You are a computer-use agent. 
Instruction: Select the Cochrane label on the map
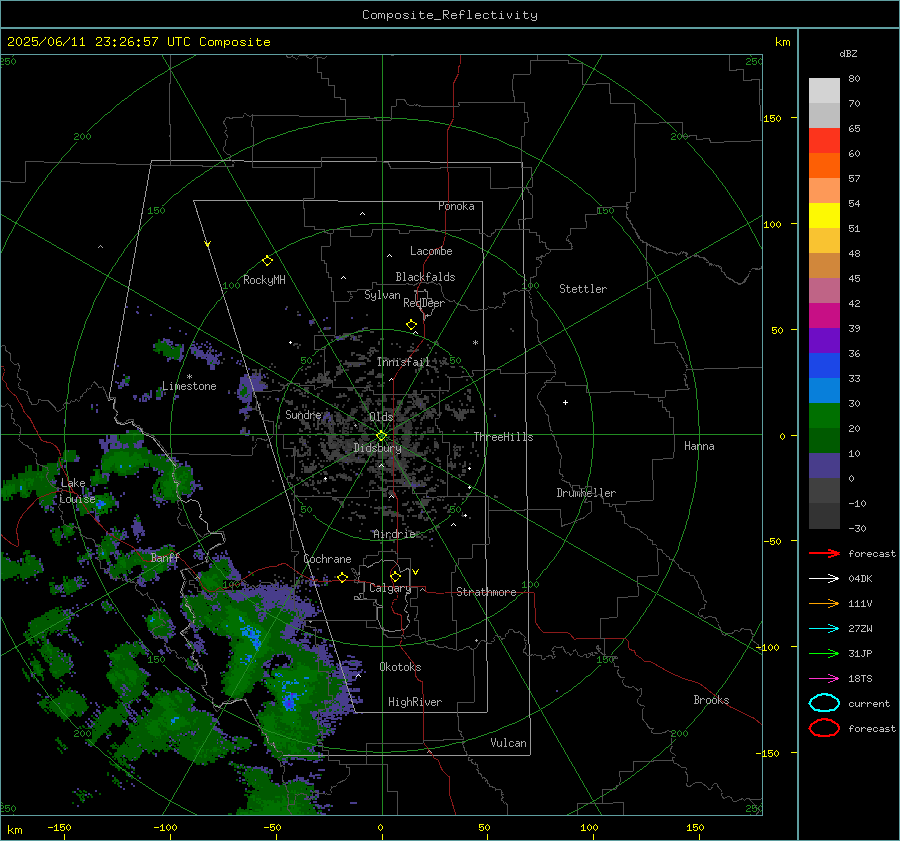pyautogui.click(x=327, y=559)
